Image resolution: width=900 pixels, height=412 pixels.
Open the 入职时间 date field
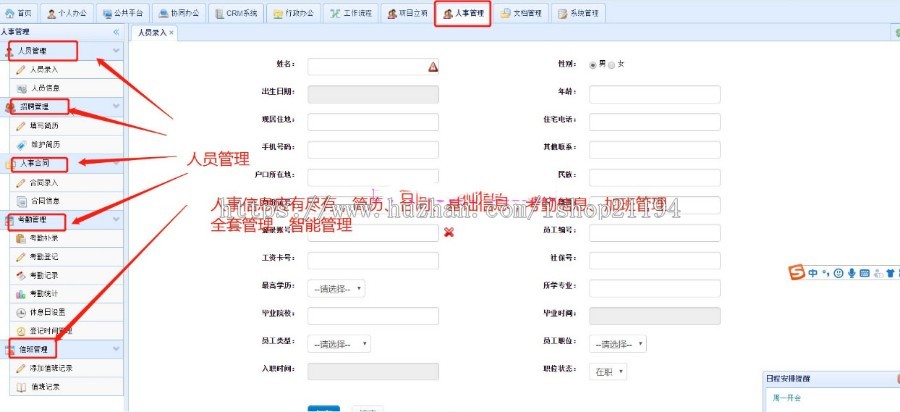(373, 371)
